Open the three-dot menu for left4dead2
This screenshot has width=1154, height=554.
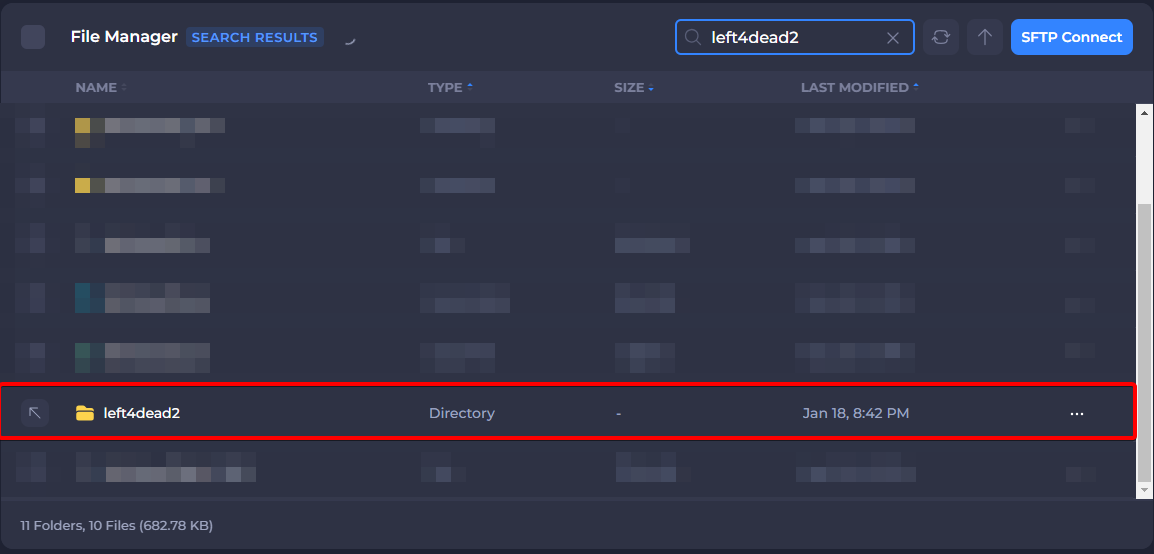pyautogui.click(x=1076, y=413)
